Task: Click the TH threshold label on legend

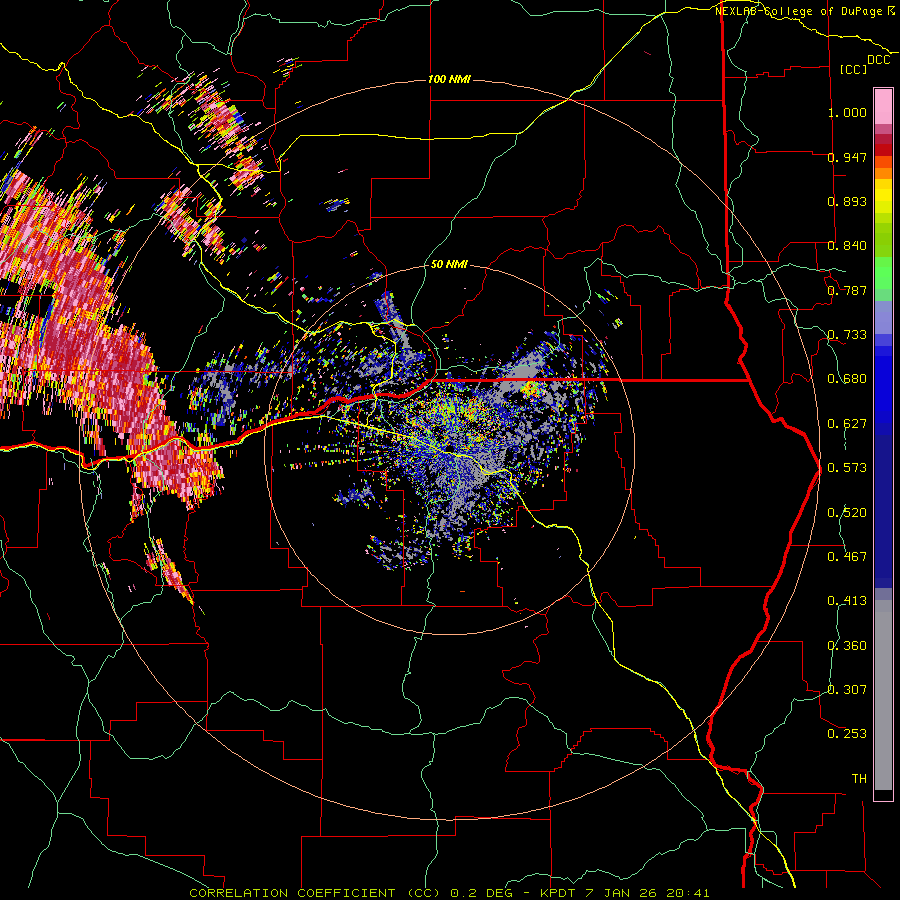Action: pos(859,779)
